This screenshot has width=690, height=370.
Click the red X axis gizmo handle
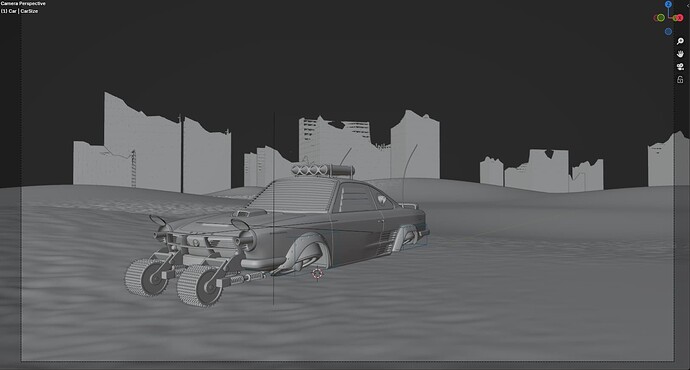(x=680, y=18)
